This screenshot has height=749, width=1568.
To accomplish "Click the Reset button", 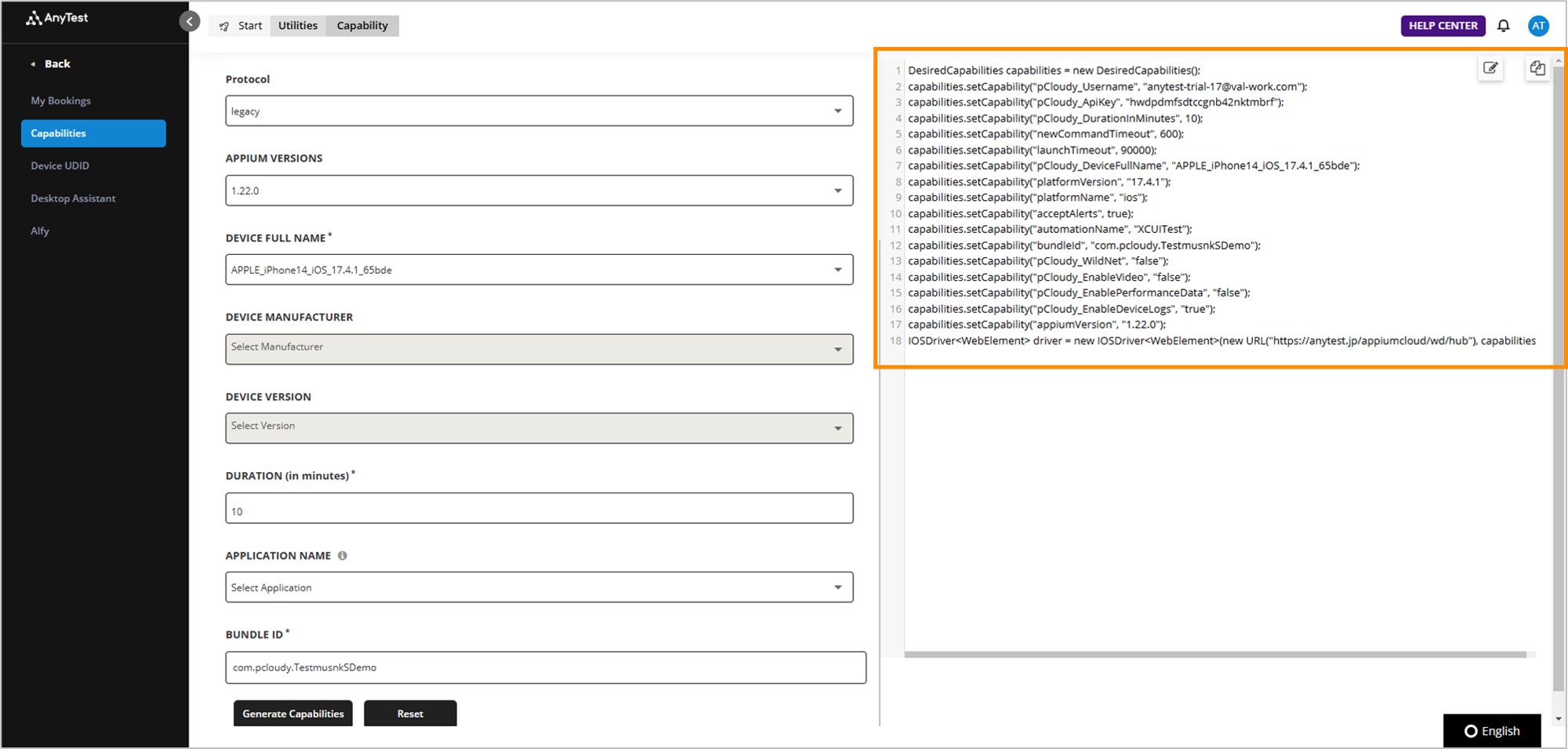I will pyautogui.click(x=410, y=714).
